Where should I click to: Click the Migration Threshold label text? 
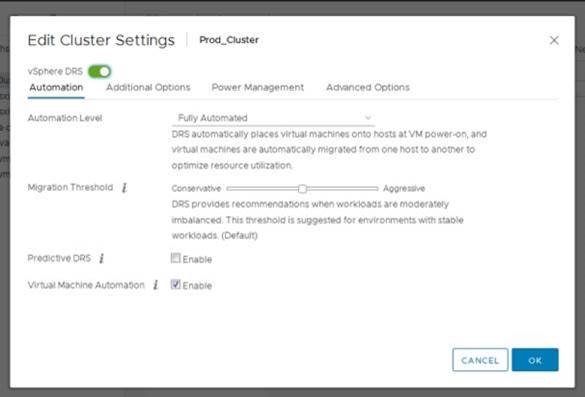(x=70, y=187)
